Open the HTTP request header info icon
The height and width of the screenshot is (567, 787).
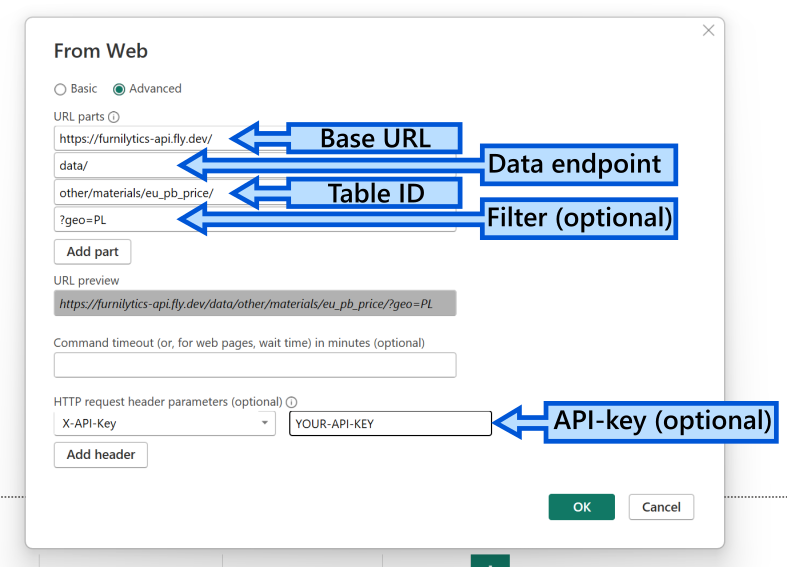[292, 402]
